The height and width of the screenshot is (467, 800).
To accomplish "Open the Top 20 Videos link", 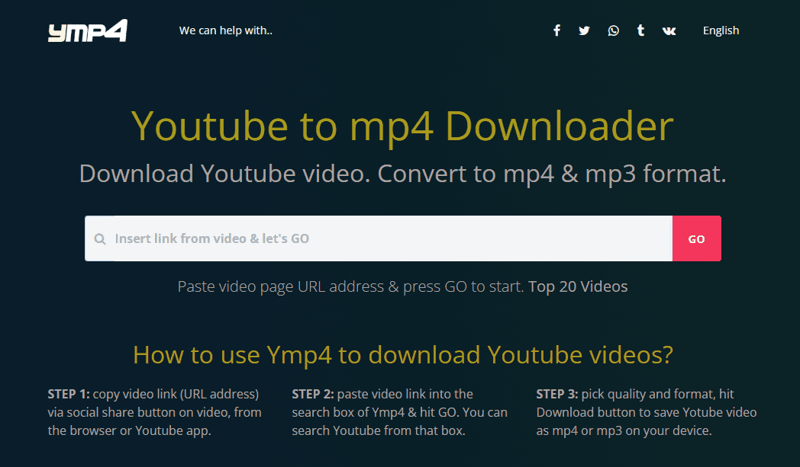I will 578,286.
